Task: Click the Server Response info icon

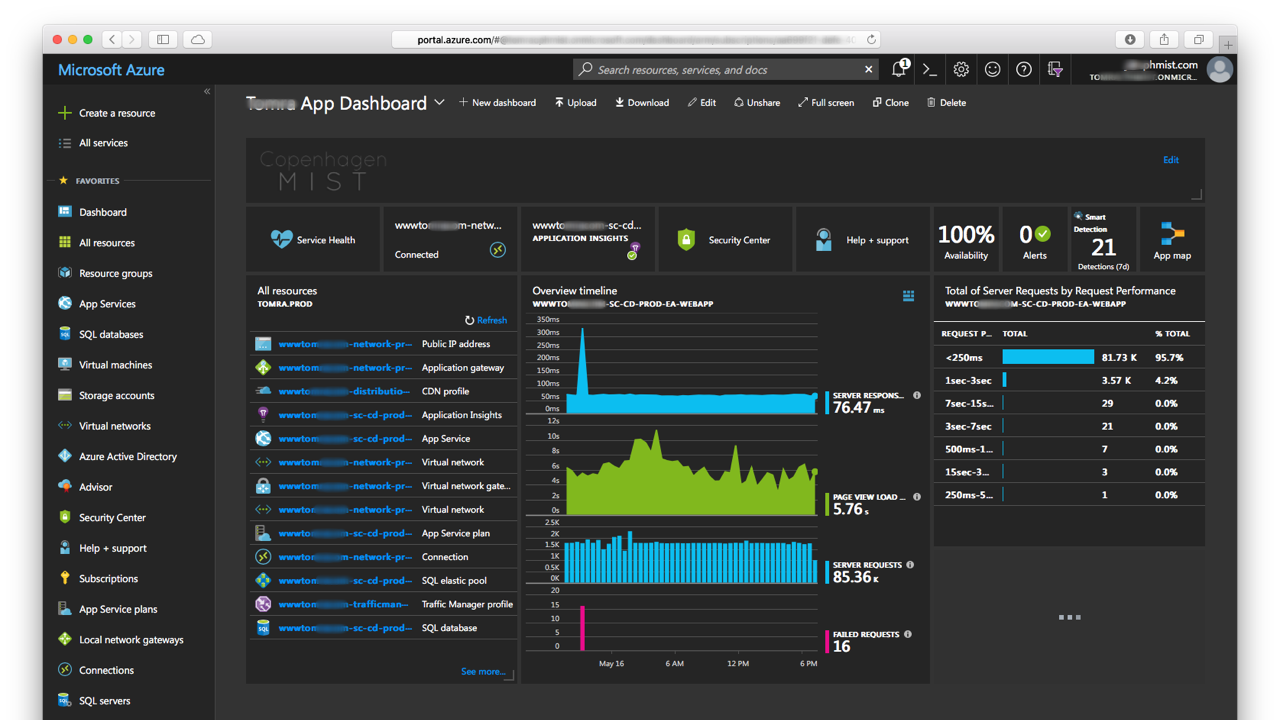Action: (x=917, y=395)
